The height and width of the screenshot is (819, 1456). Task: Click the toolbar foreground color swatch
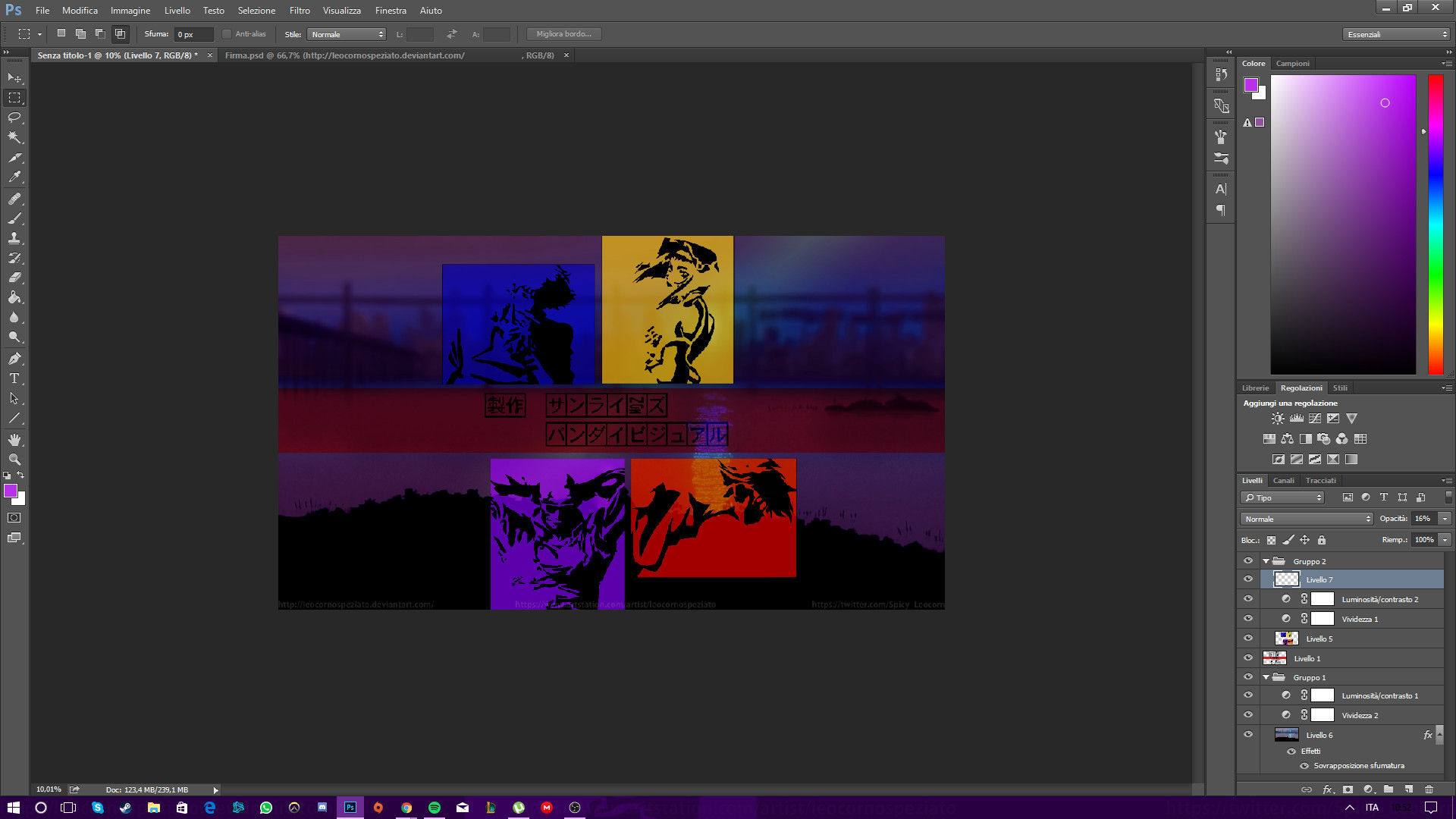11,491
